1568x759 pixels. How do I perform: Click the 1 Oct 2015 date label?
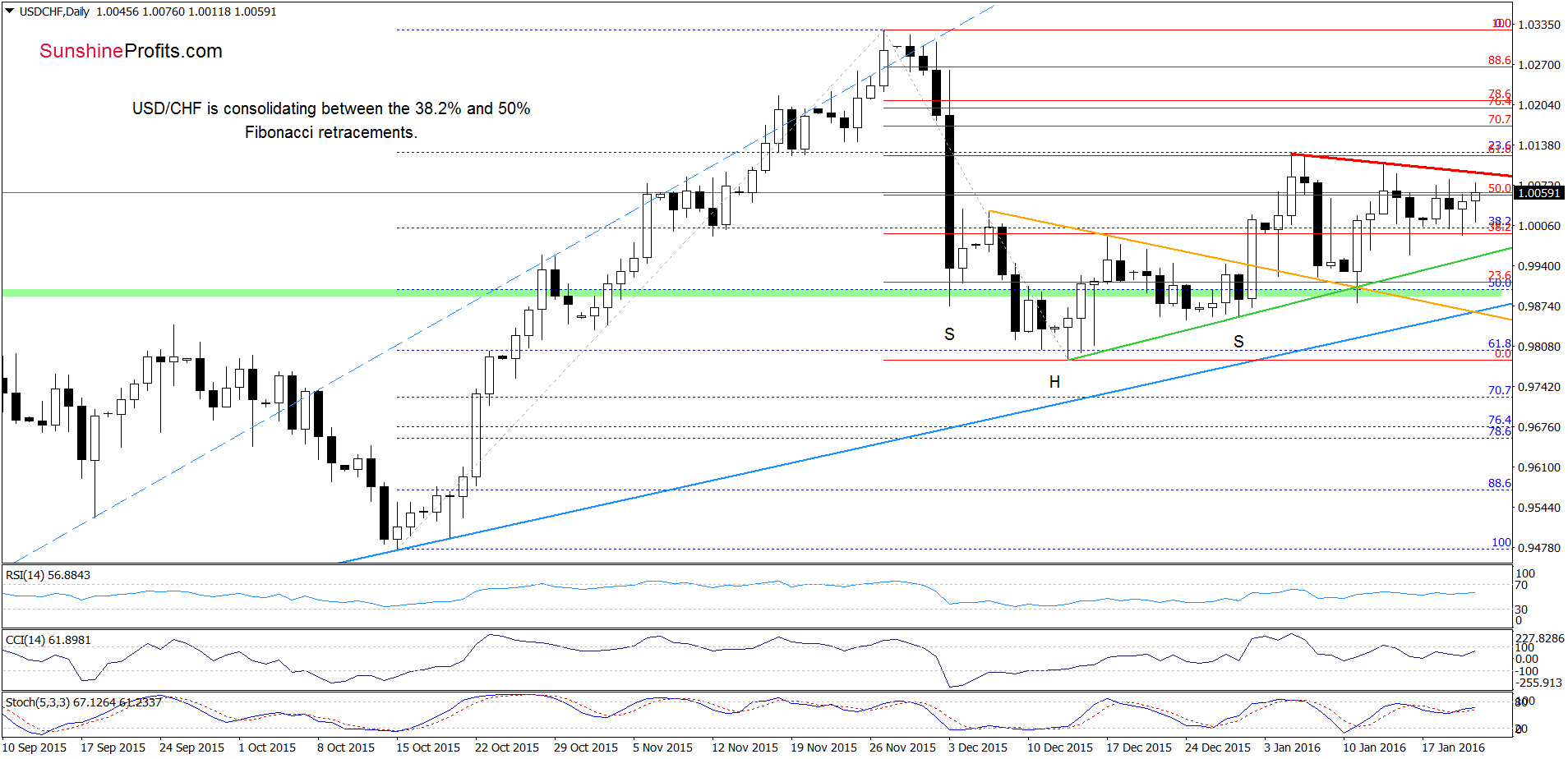(x=267, y=747)
